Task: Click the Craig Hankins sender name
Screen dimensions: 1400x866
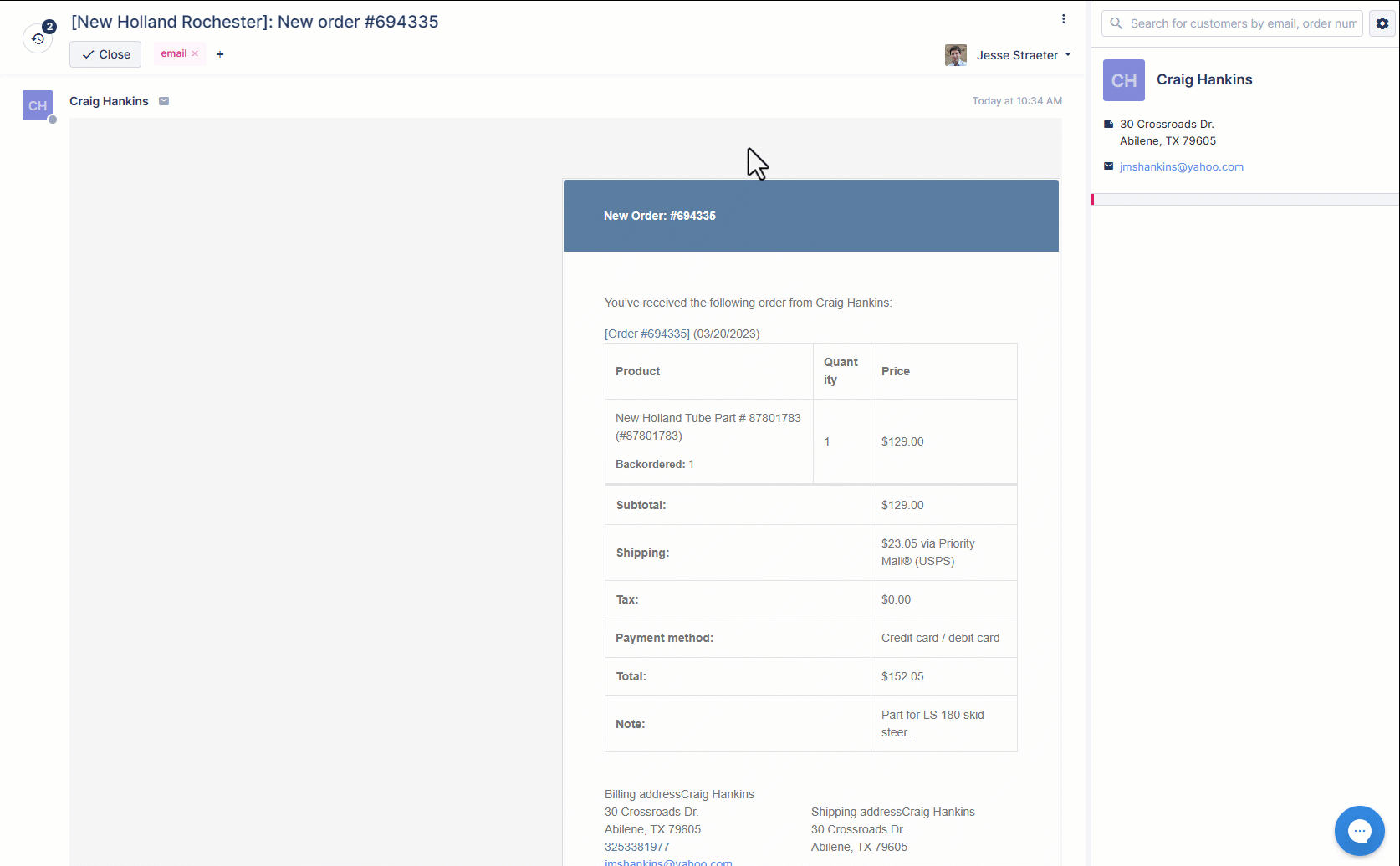Action: [x=109, y=101]
